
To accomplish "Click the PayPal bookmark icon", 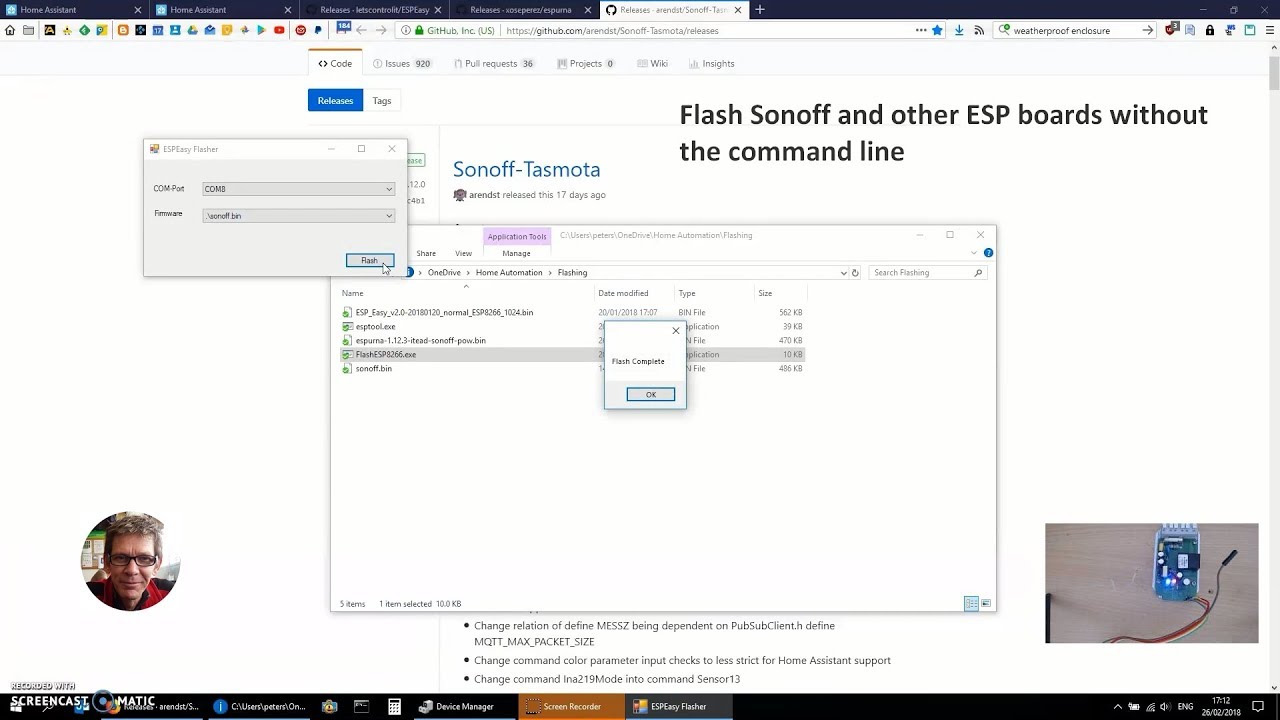I will (x=317, y=31).
